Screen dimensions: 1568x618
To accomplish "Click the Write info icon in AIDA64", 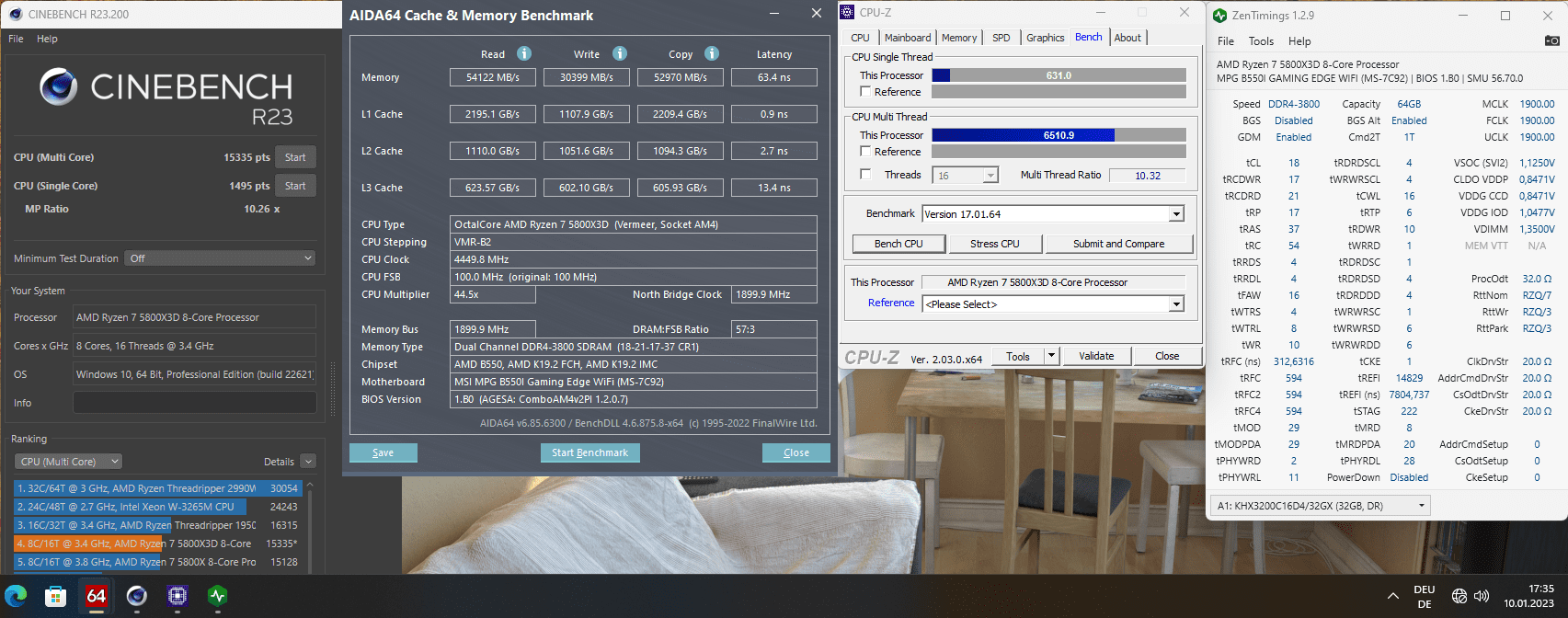I will 620,53.
